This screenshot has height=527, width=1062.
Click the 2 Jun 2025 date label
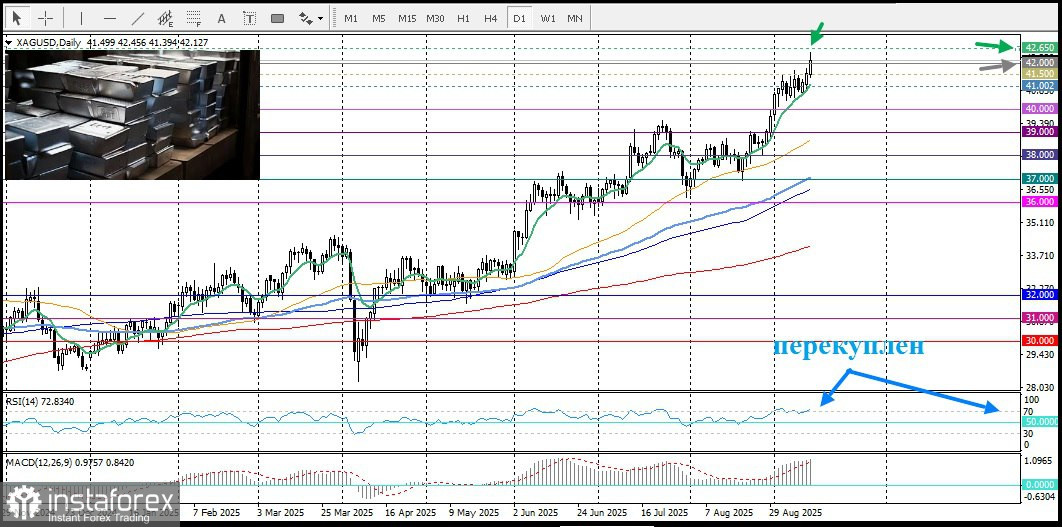pos(536,513)
